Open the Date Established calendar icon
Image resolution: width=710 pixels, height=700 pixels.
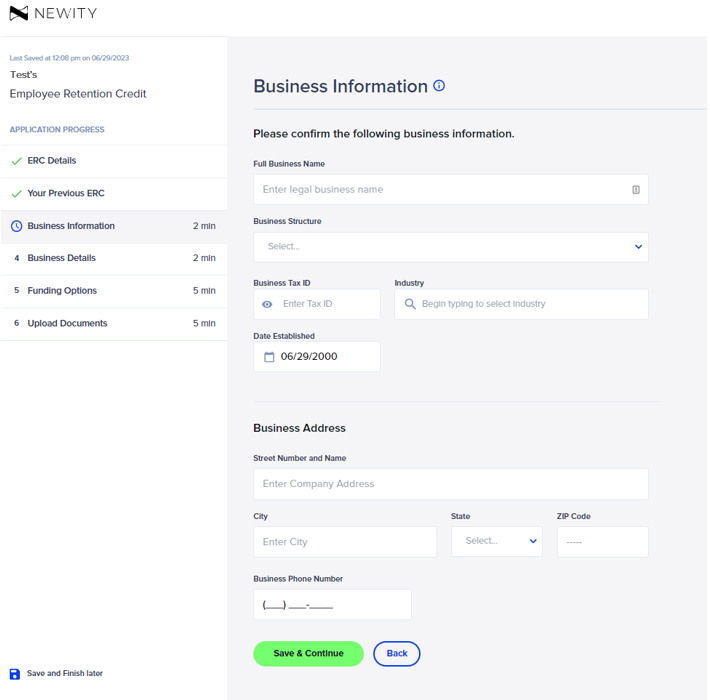point(269,357)
